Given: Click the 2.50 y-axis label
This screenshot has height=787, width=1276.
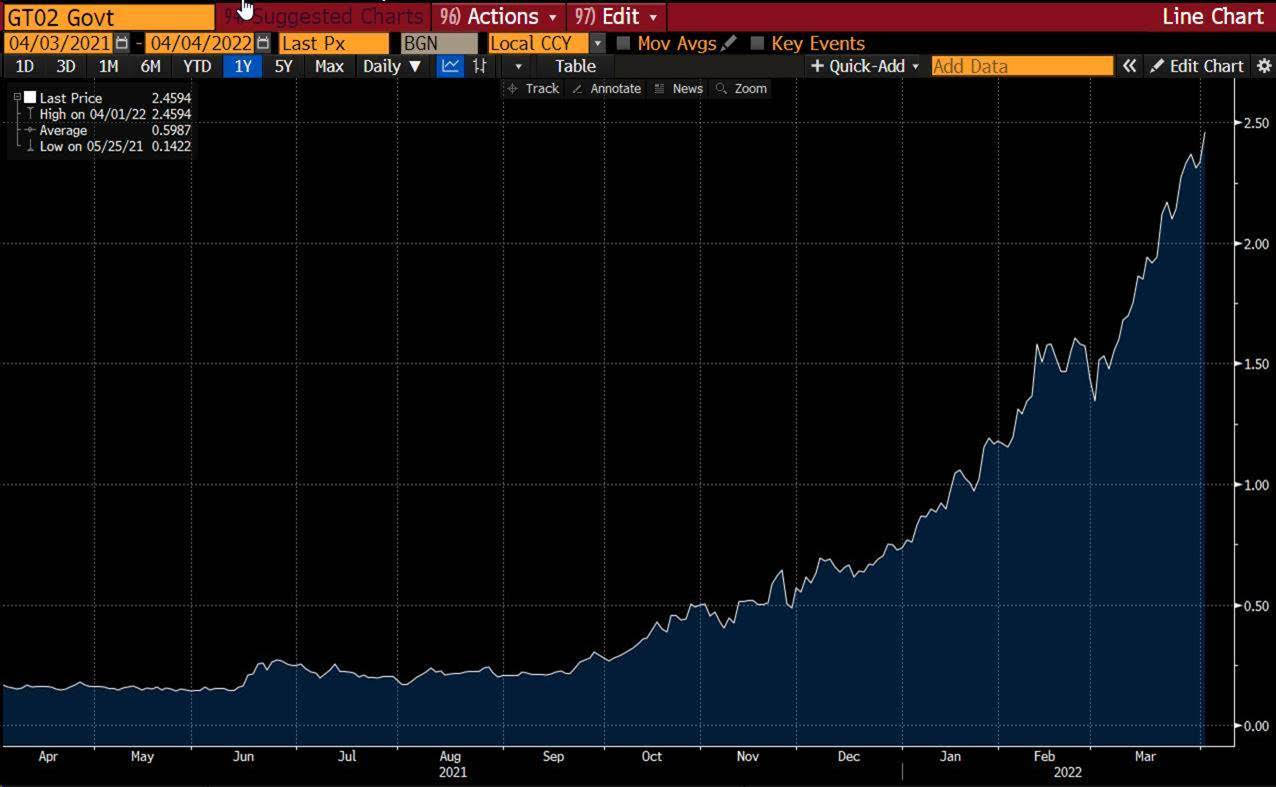Looking at the screenshot, I should point(1255,123).
